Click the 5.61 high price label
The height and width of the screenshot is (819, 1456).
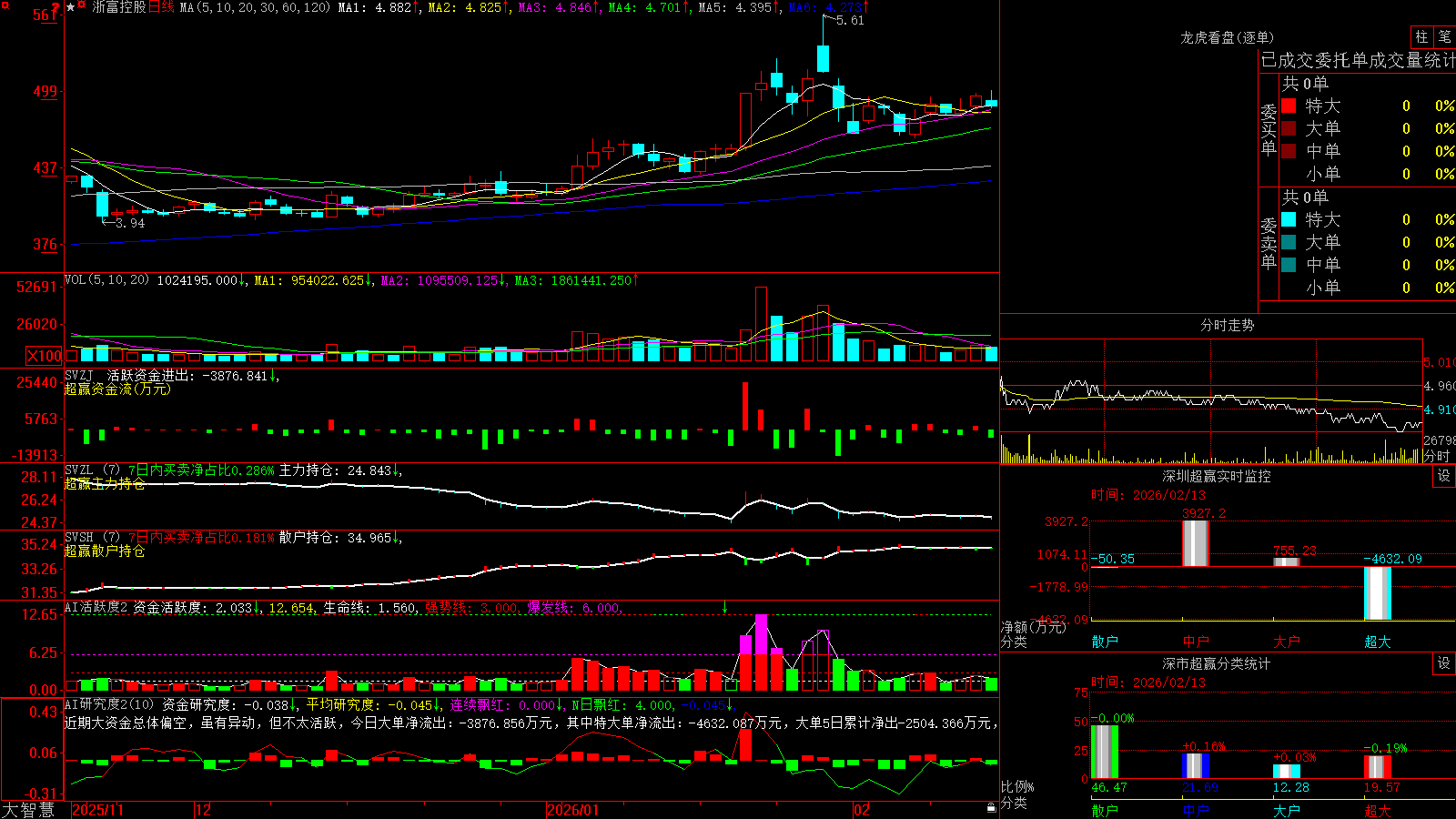[850, 20]
